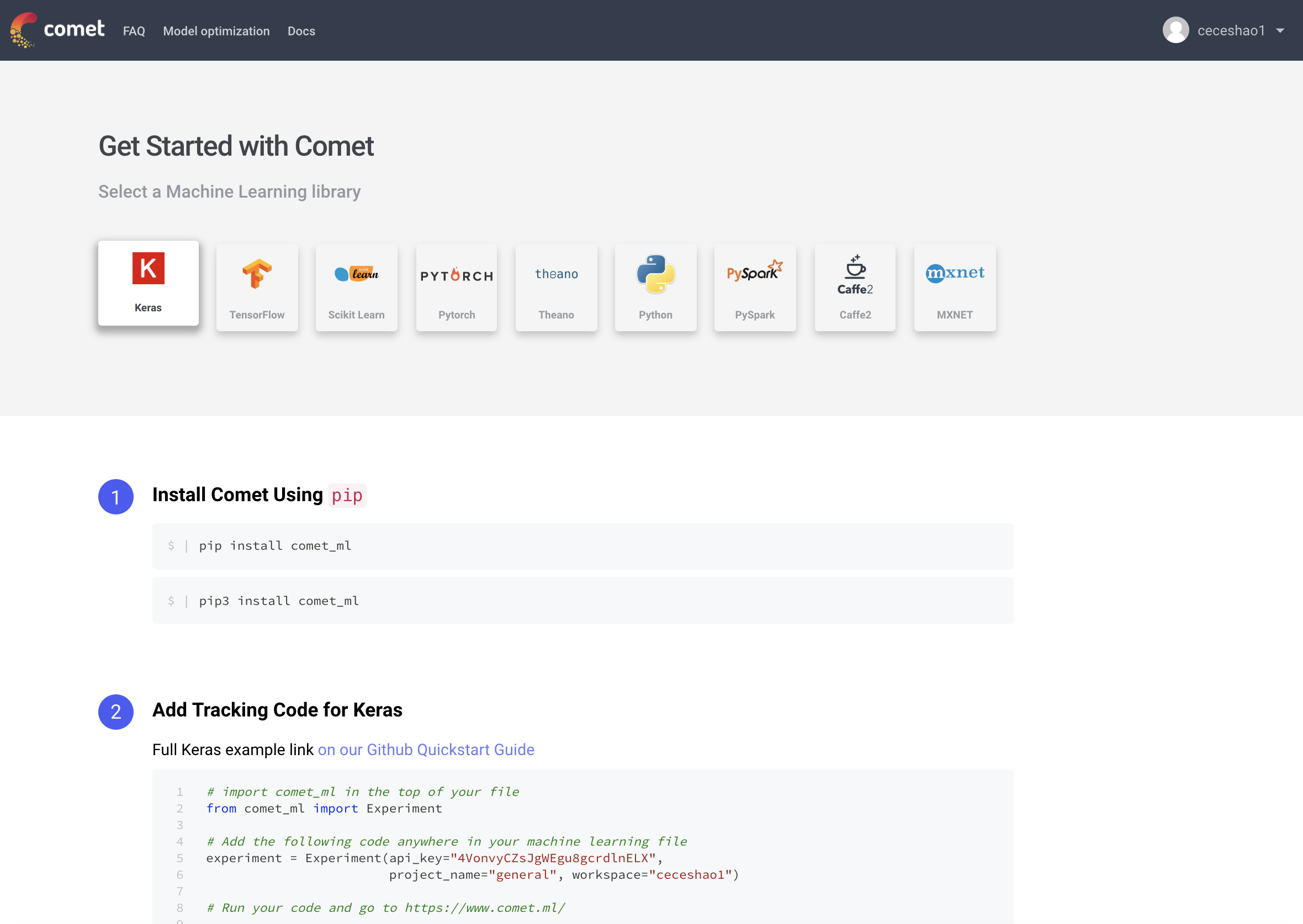Viewport: 1303px width, 924px height.
Task: Click the Keras tracking code block
Action: point(582,847)
